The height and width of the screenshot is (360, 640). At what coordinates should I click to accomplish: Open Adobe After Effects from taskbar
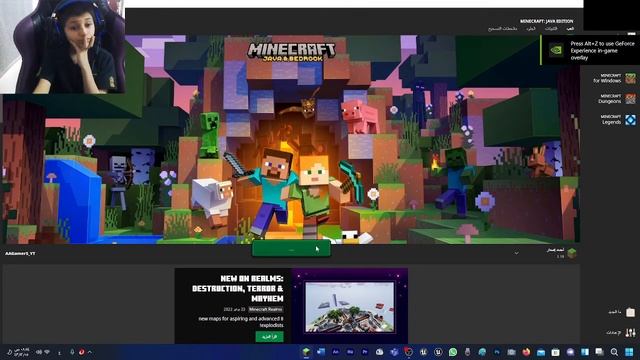pyautogui.click(x=336, y=352)
